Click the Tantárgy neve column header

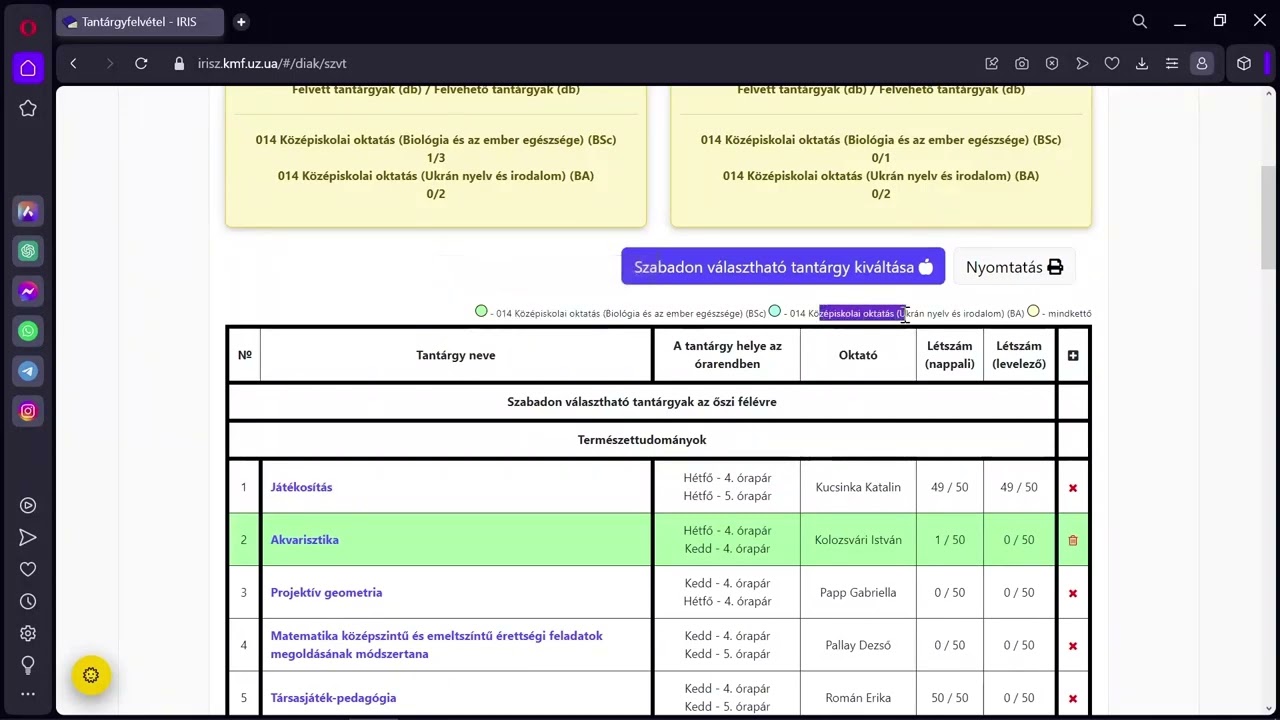tap(455, 355)
